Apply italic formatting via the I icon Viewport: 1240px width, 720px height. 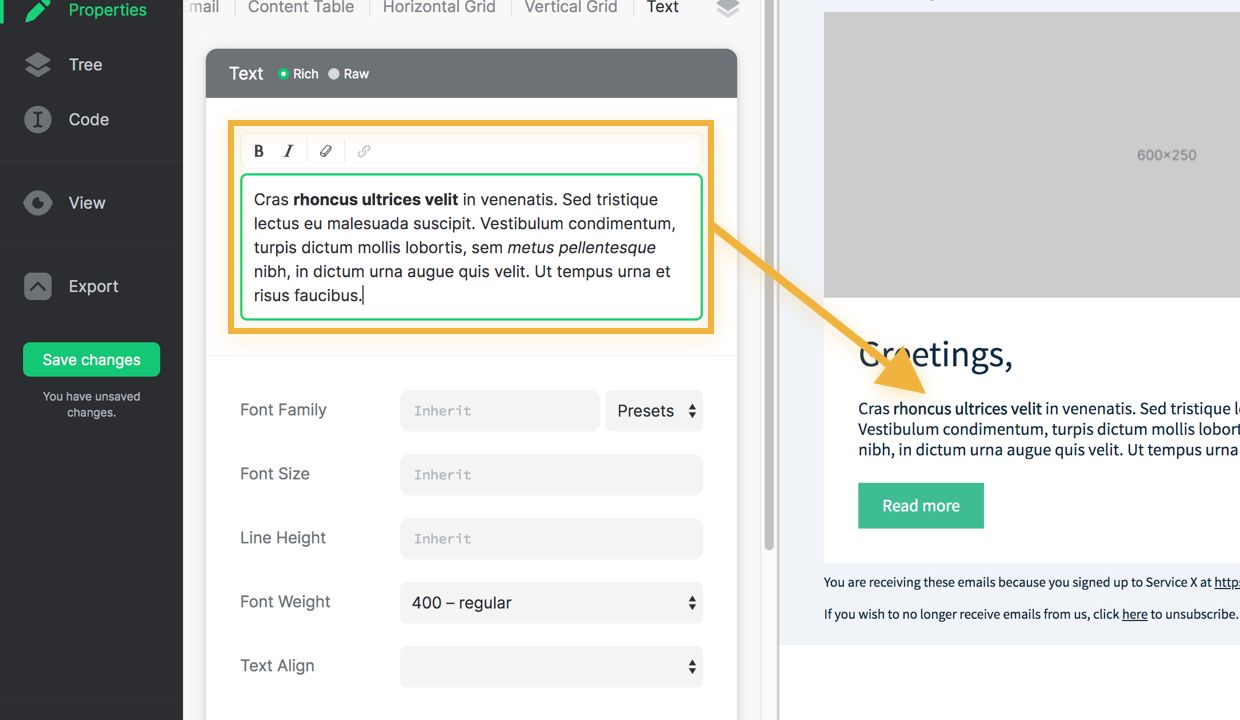288,150
